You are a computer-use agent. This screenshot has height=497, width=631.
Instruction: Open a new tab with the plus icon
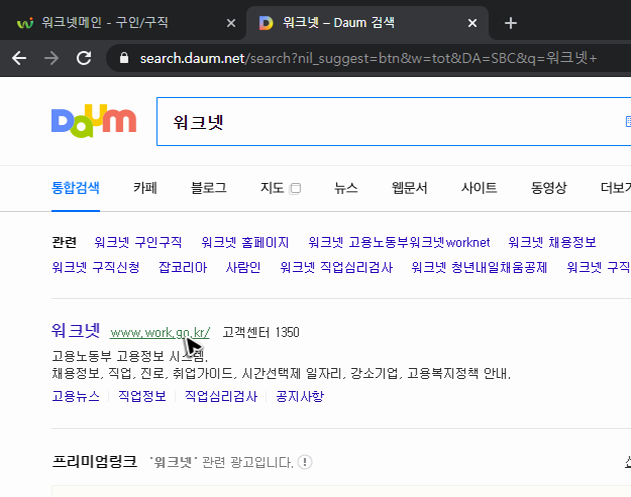[x=510, y=23]
